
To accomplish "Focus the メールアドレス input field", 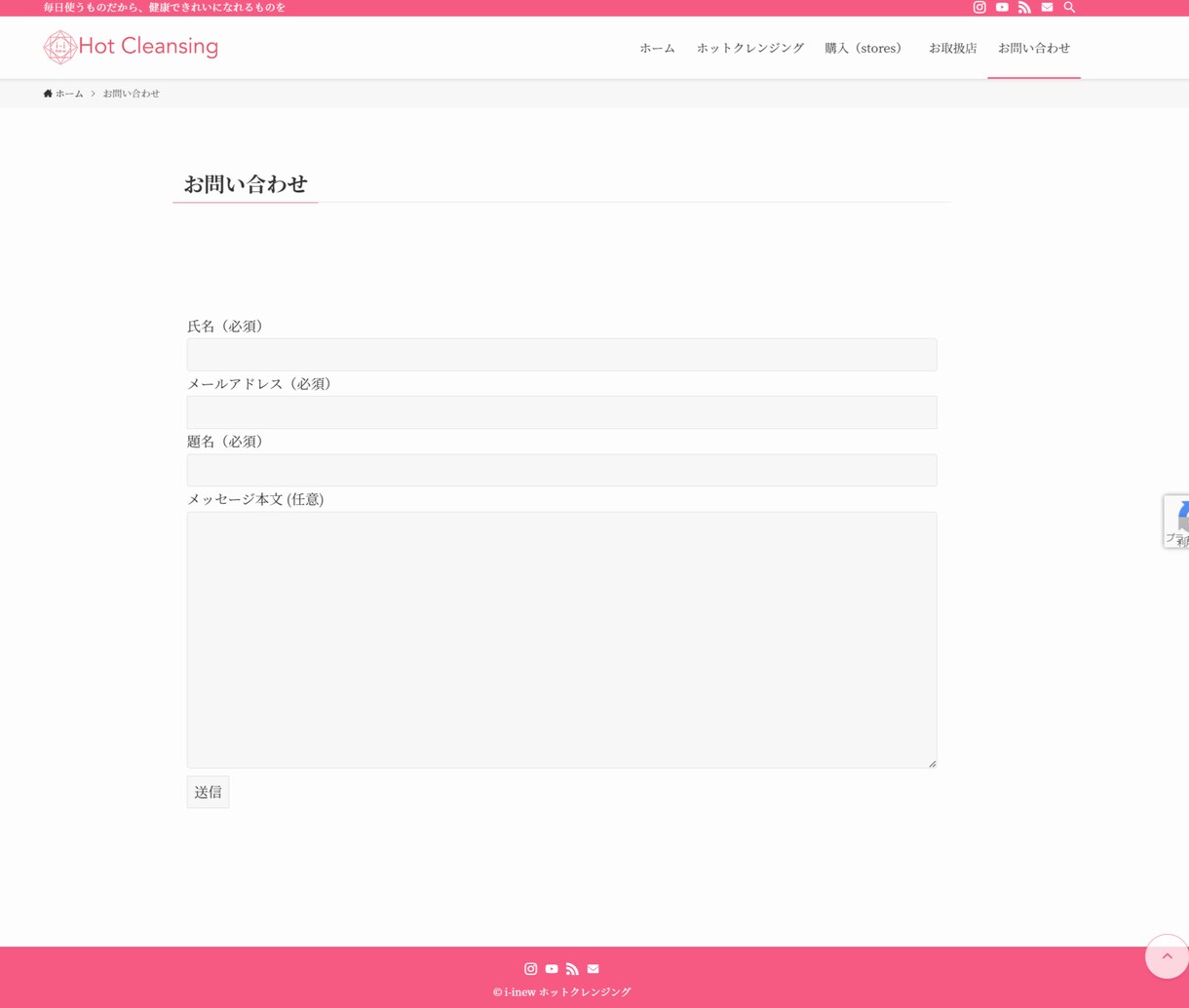I will pos(561,412).
